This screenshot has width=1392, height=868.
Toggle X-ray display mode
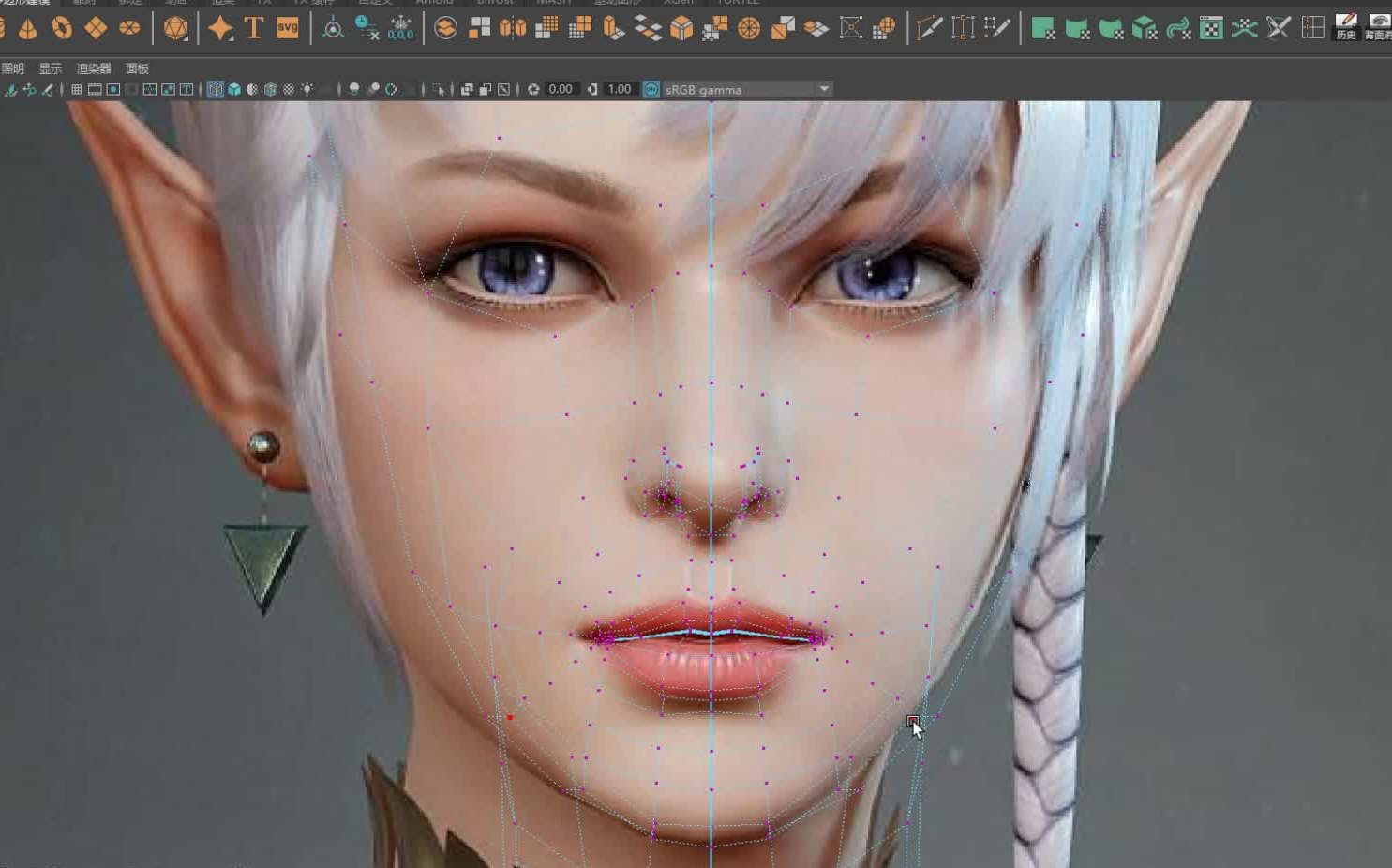coord(467,90)
